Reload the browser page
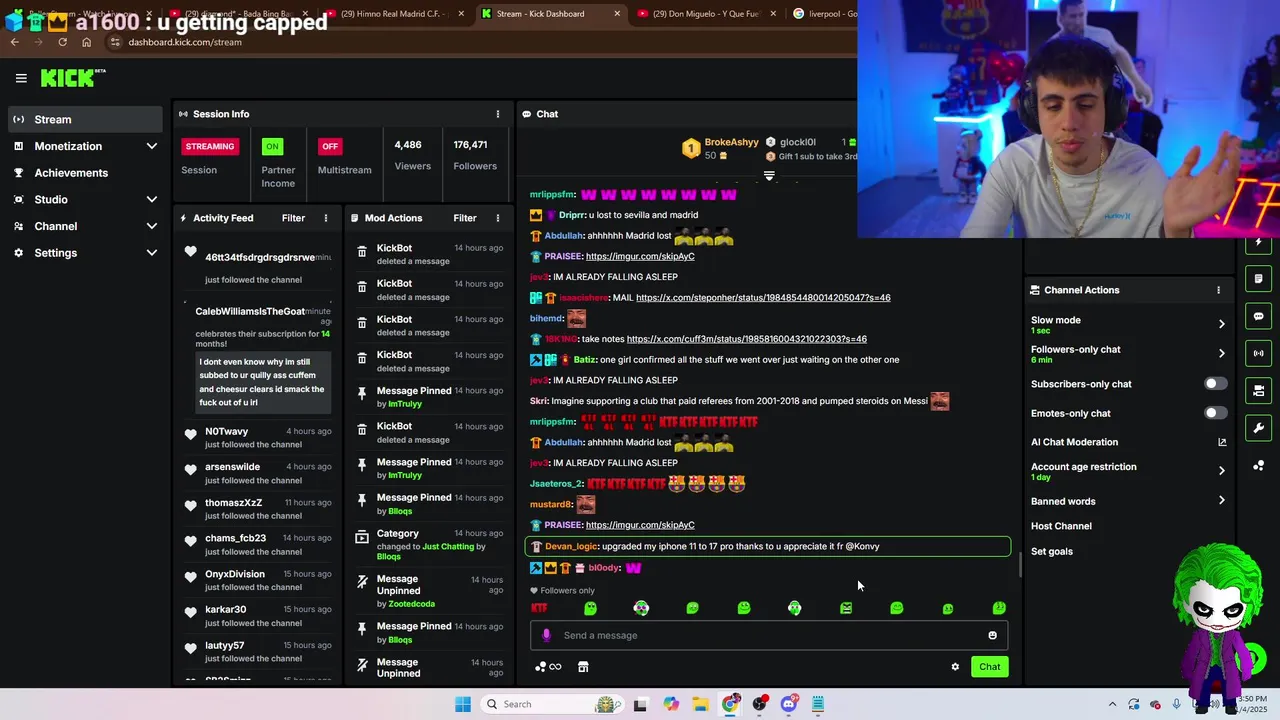Screen dimensions: 1280x720 point(62,42)
